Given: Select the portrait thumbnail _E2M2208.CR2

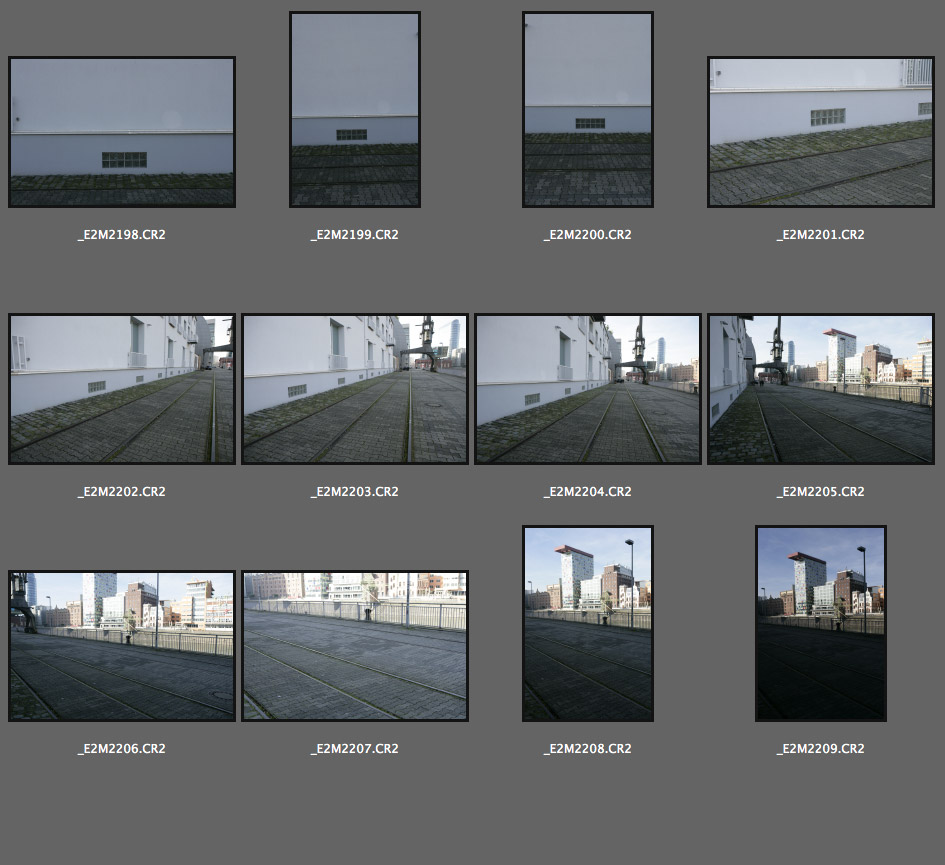Looking at the screenshot, I should pos(588,624).
